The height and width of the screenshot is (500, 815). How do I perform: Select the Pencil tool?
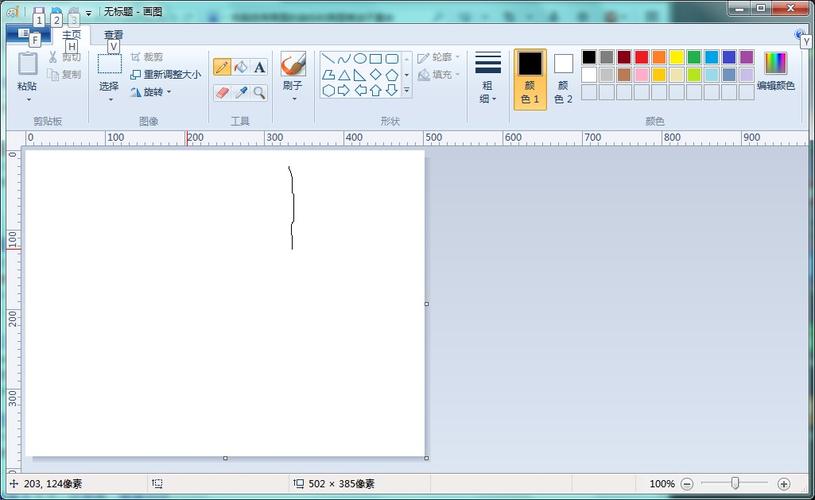point(222,67)
